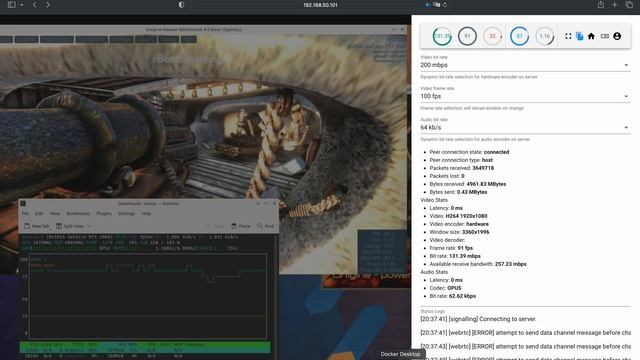
Task: Open Plugins menu in Konsole window
Action: (x=104, y=213)
